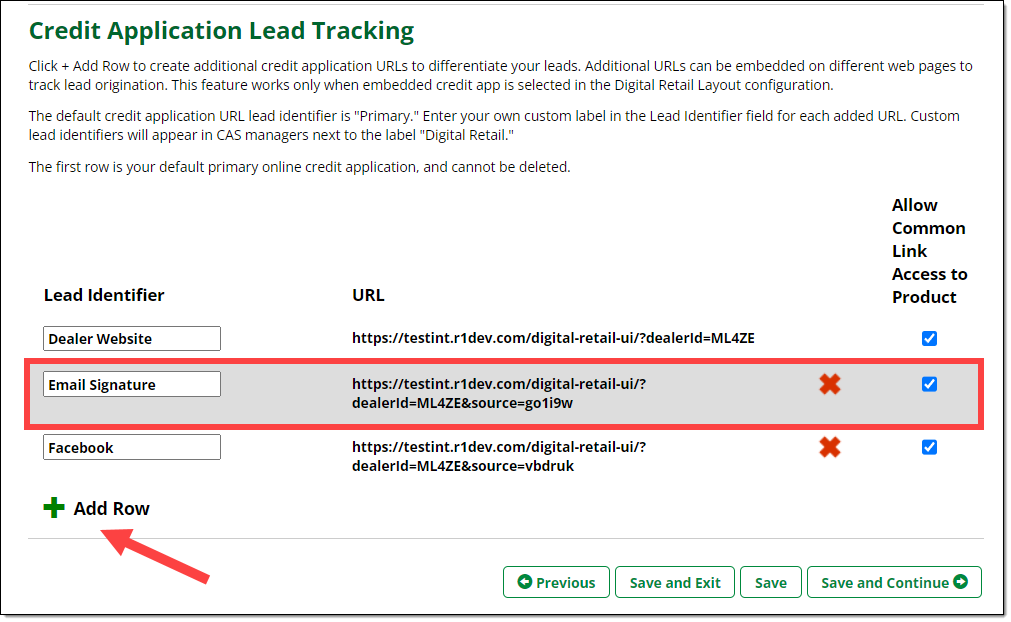Toggle the Email Signature row checkbox
1011x622 pixels.
point(929,384)
